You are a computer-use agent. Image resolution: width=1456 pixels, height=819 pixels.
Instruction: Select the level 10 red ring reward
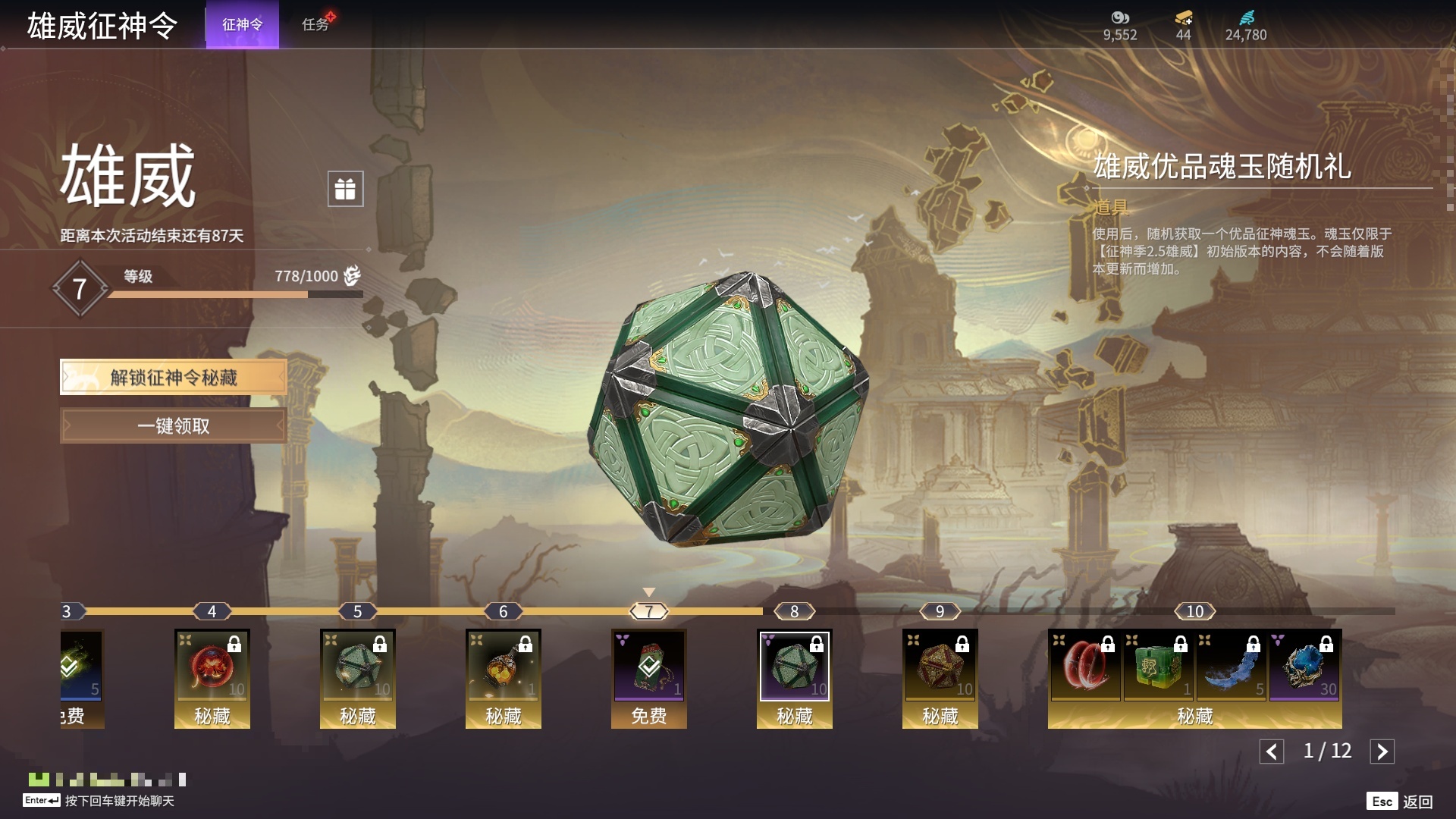point(1085,666)
